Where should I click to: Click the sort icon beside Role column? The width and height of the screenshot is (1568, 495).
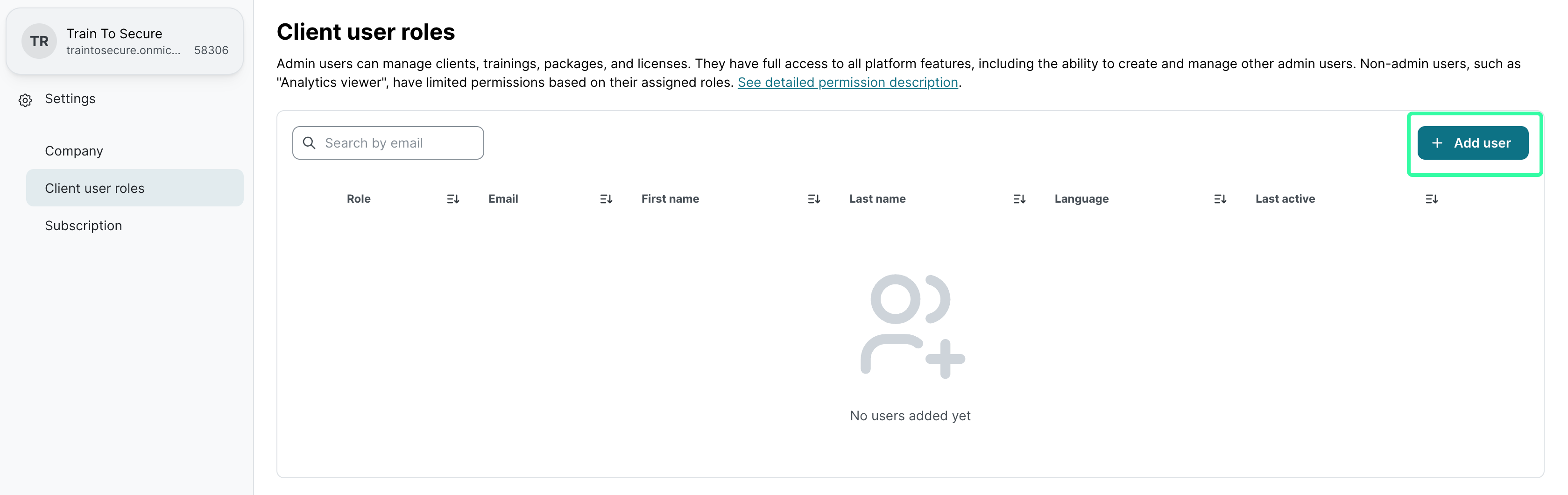coord(453,199)
